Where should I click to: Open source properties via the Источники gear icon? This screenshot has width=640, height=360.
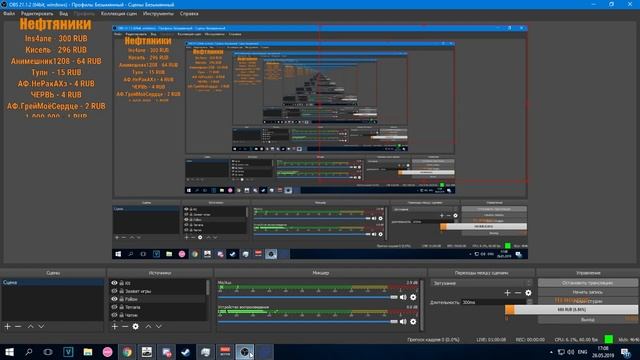(136, 327)
